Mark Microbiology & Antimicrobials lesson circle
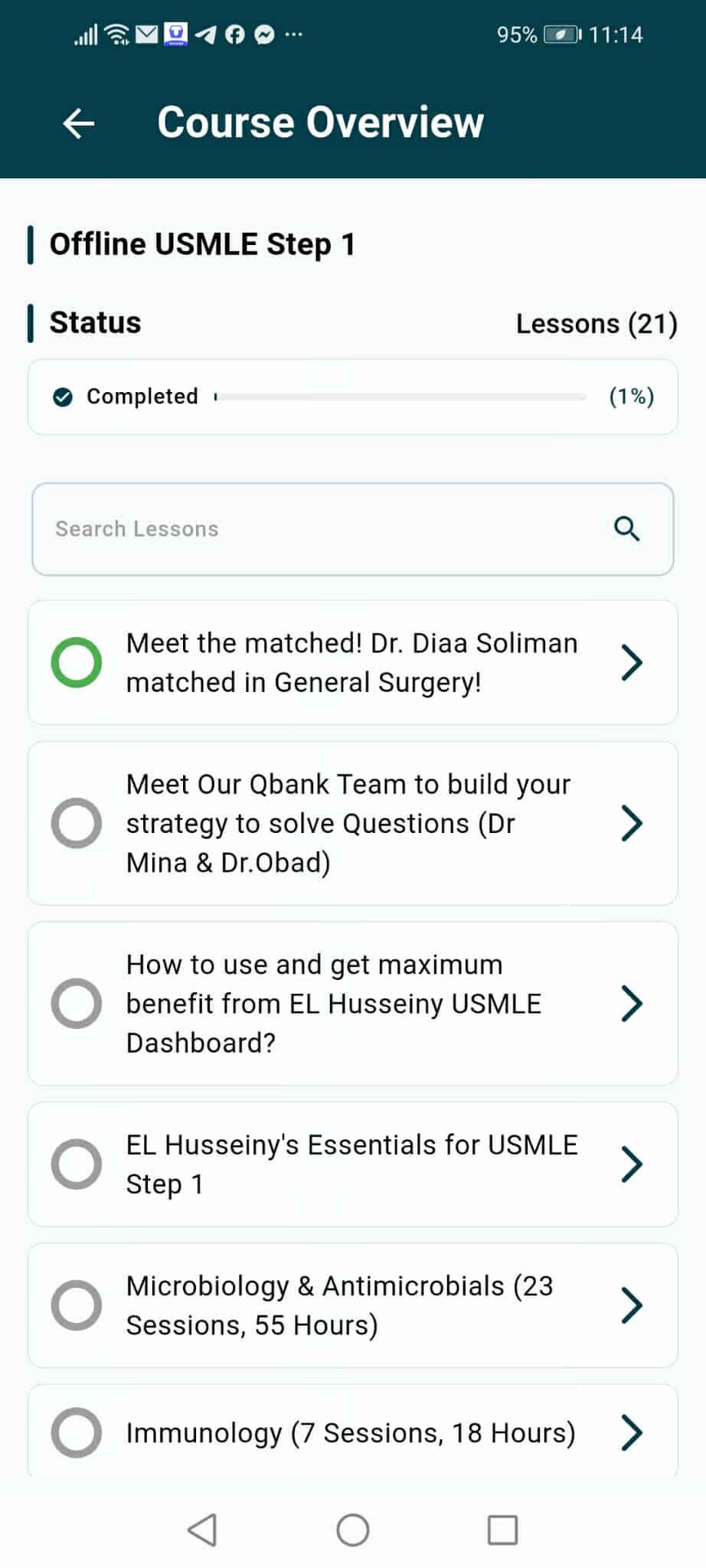This screenshot has width=706, height=1568. [77, 1305]
